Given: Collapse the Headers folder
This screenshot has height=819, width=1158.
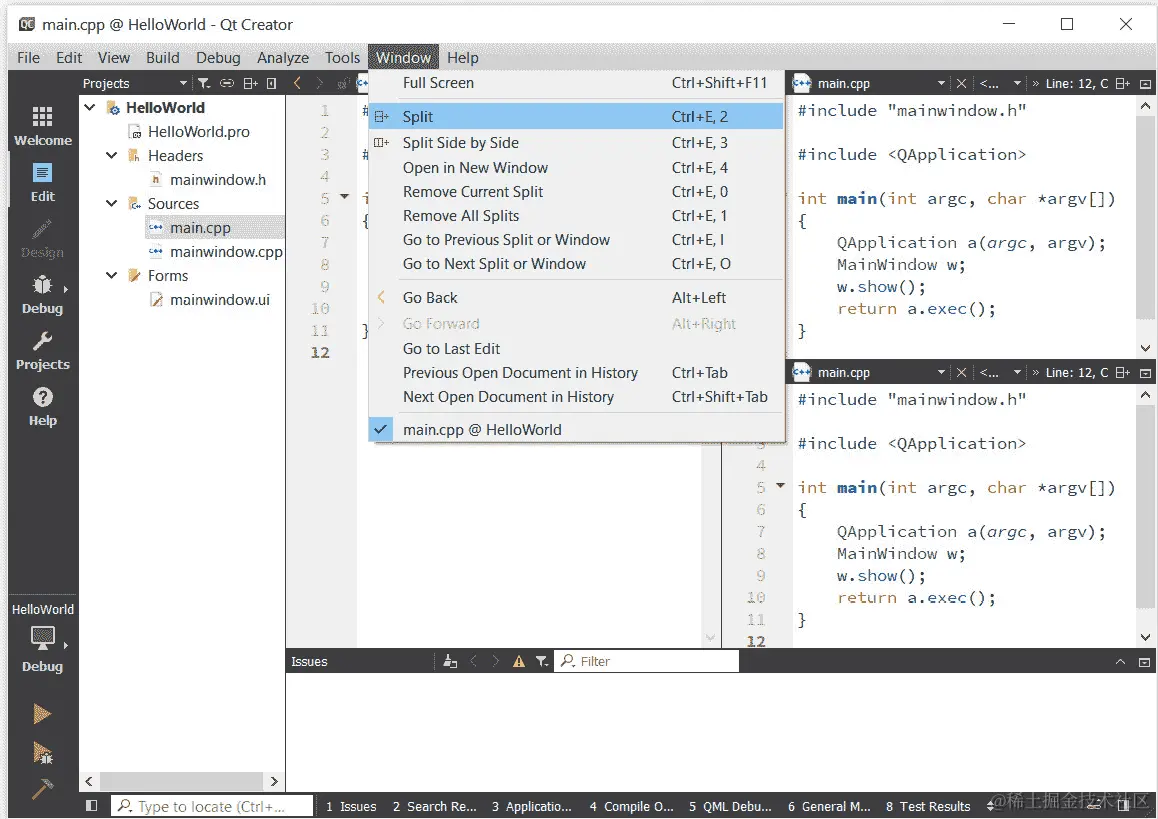Looking at the screenshot, I should tap(112, 156).
